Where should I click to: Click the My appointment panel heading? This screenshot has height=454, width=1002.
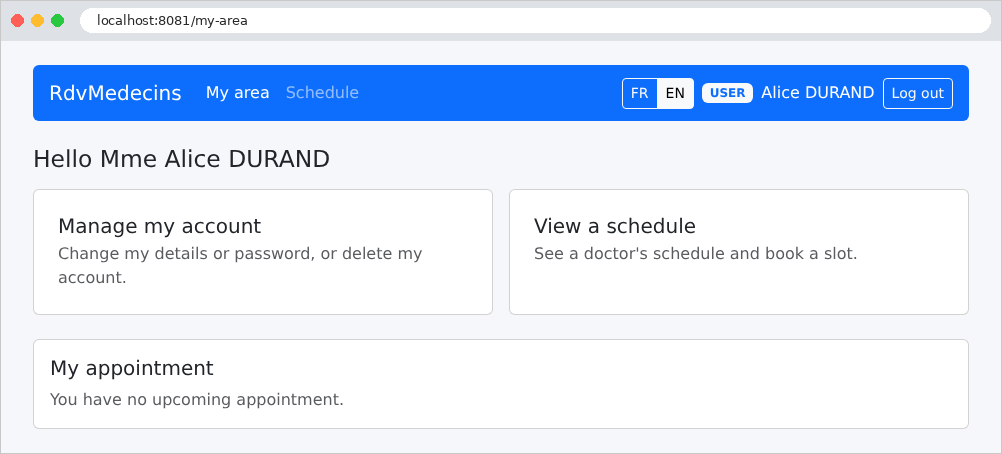tap(132, 368)
